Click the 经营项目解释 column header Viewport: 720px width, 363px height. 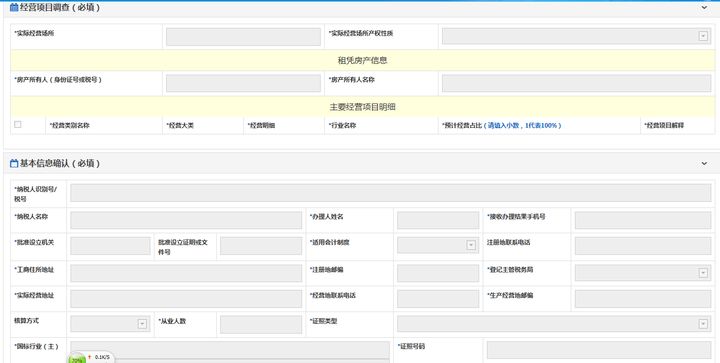[664, 125]
